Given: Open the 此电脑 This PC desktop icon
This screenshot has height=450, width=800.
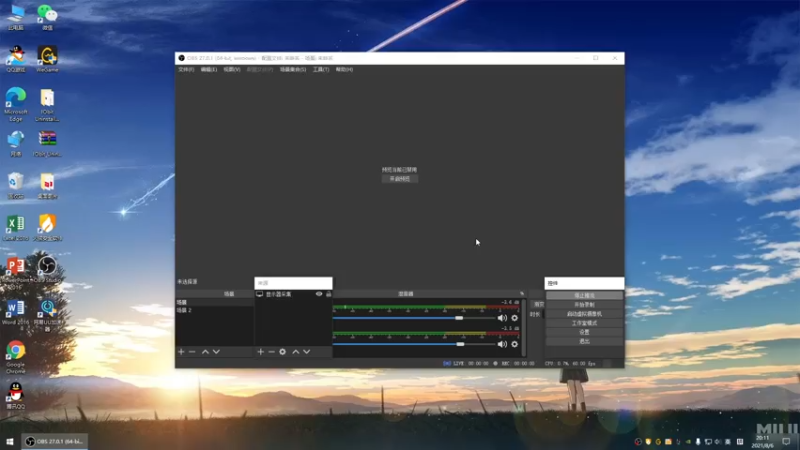Looking at the screenshot, I should tap(16, 17).
